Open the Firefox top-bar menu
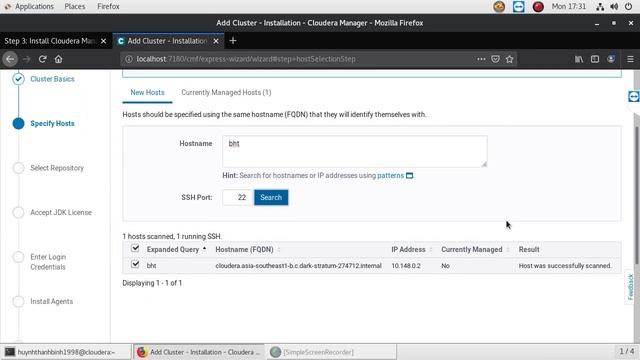This screenshot has width=640, height=360. pyautogui.click(x=108, y=7)
